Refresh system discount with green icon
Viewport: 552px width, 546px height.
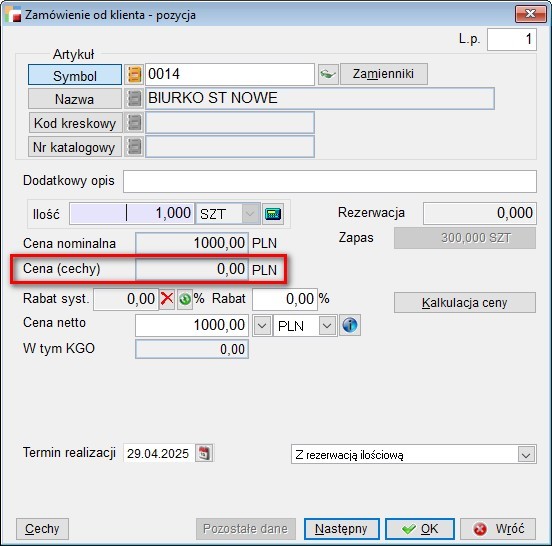(x=185, y=299)
